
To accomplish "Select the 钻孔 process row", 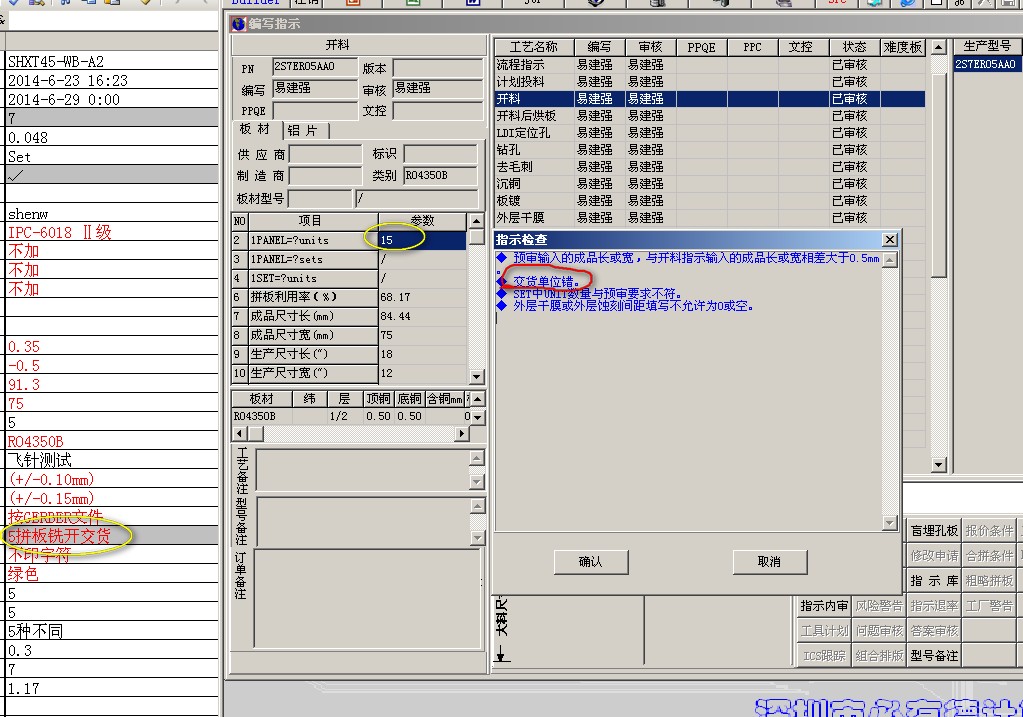I will [710, 149].
